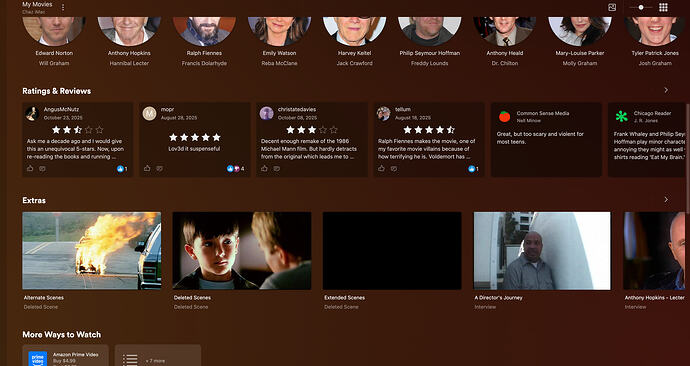Open the Chicago Reader review card
The width and height of the screenshot is (690, 366).
click(x=646, y=140)
